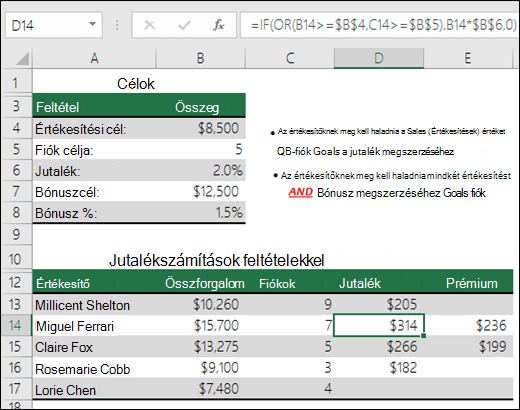Viewport: 520px width, 410px height.
Task: Select row 3 header
Action: point(16,107)
